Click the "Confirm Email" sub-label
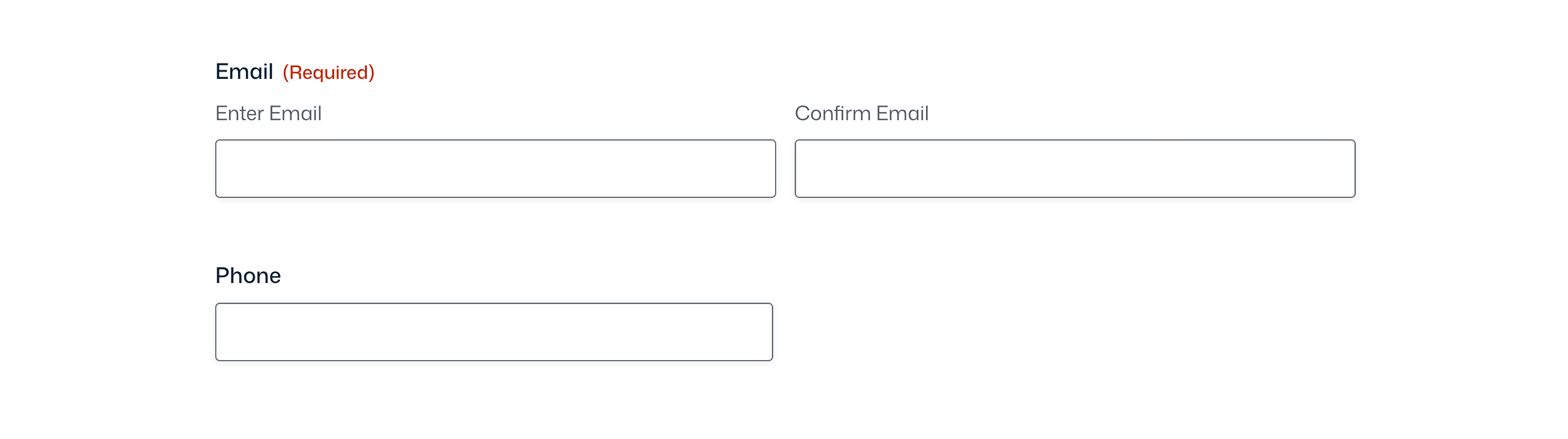Screen dimensions: 1568x439 861,114
